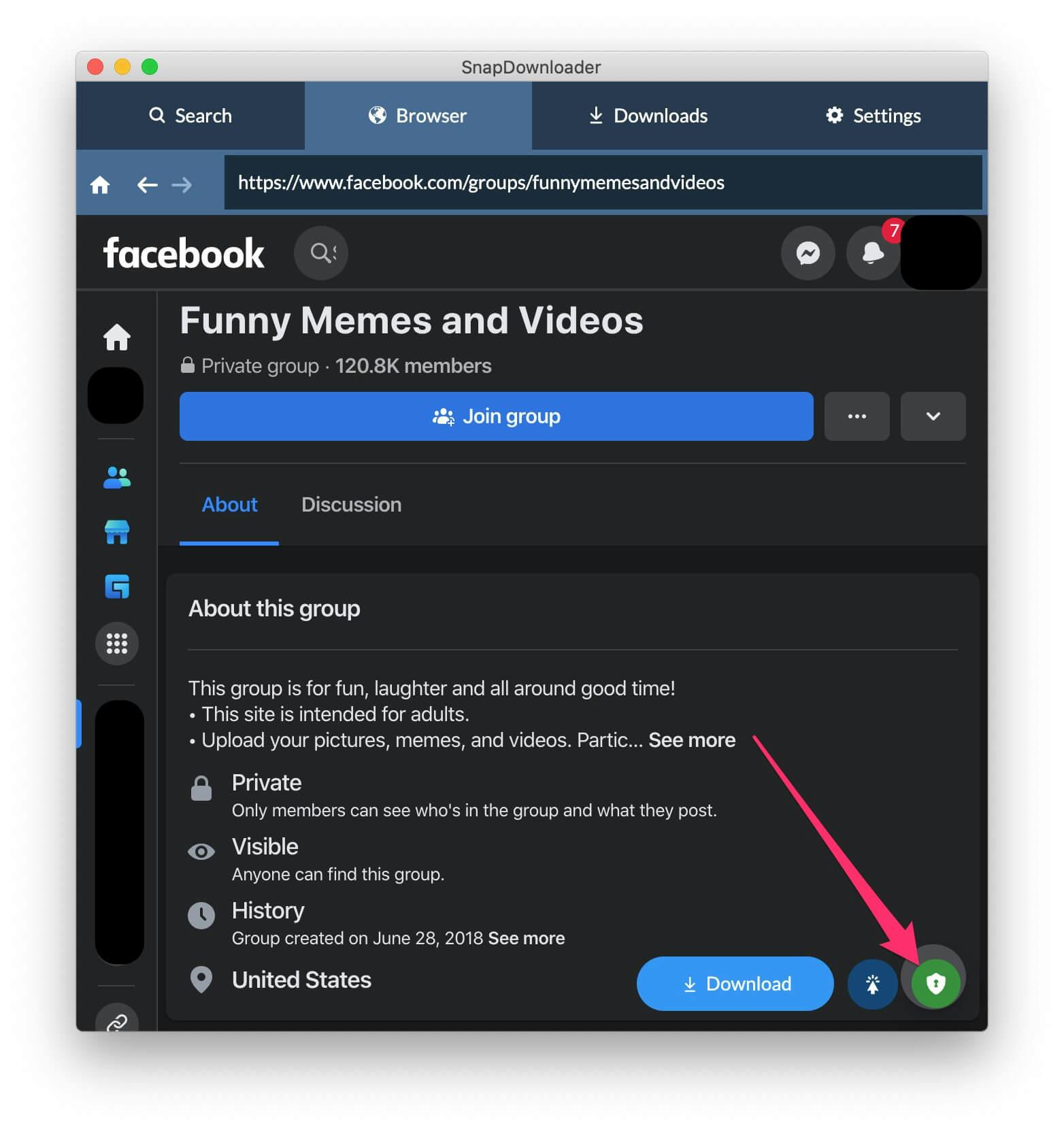
Task: Select the Discussion tab
Action: [351, 505]
